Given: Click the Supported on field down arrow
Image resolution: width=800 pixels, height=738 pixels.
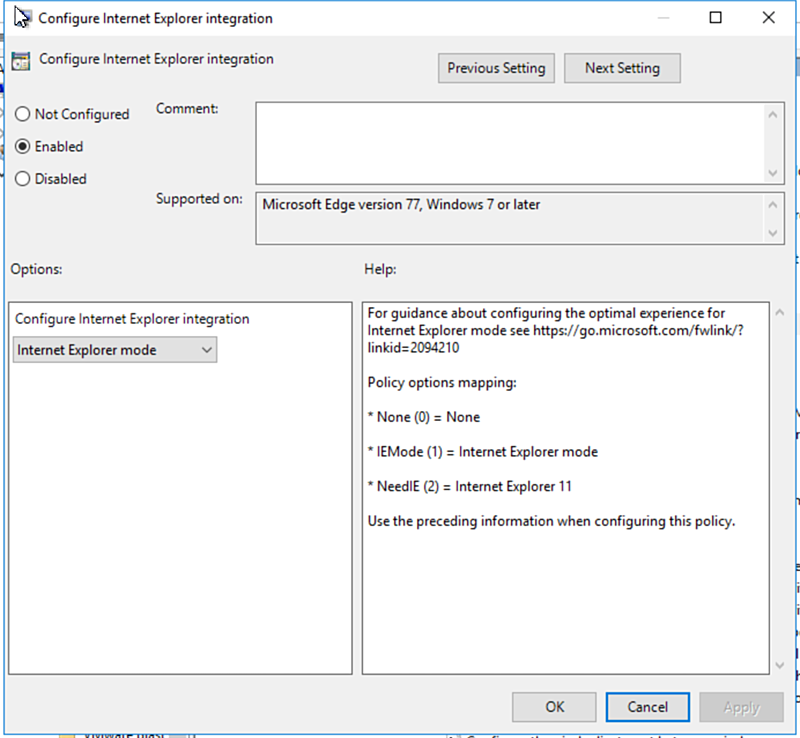Looking at the screenshot, I should tap(775, 234).
